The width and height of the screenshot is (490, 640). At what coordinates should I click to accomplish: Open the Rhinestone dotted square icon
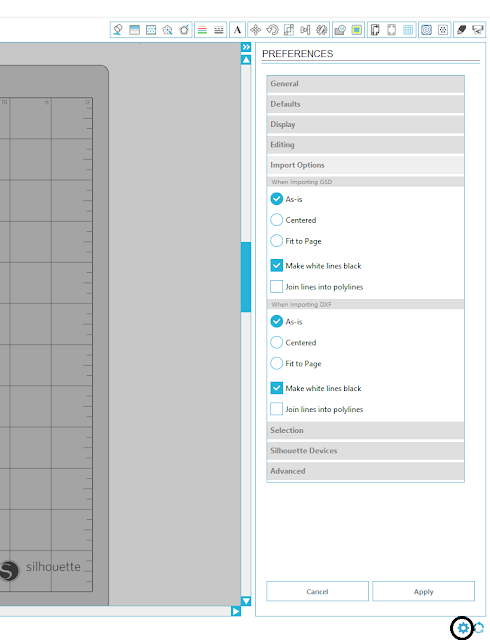point(443,30)
